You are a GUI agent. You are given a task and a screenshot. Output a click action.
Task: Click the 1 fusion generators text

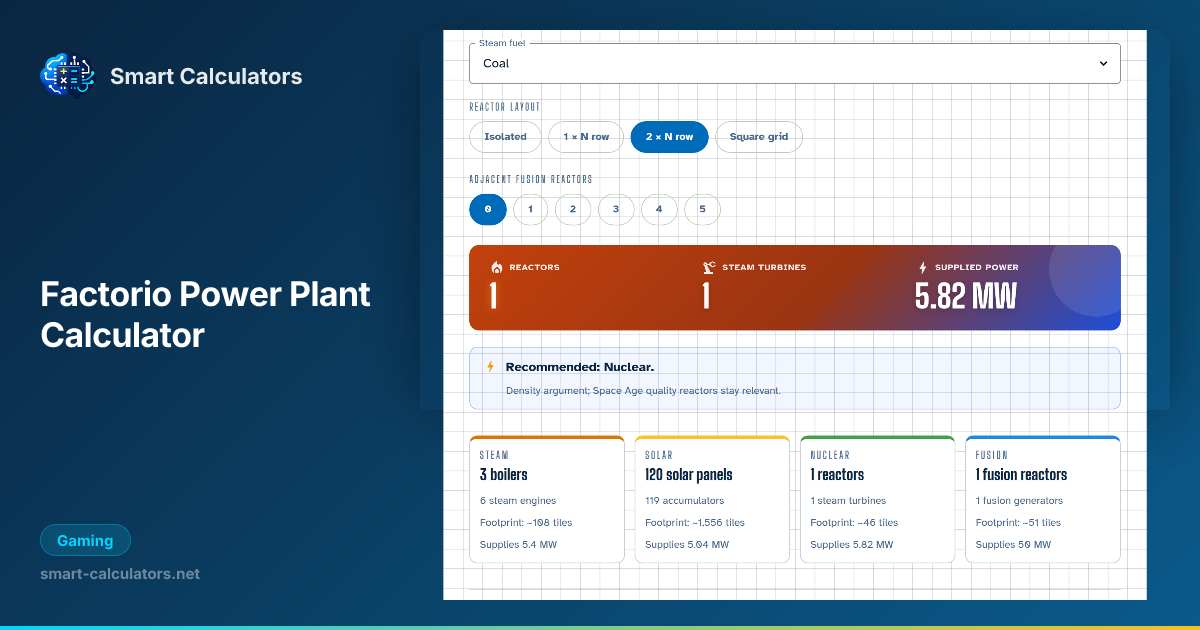click(1019, 500)
